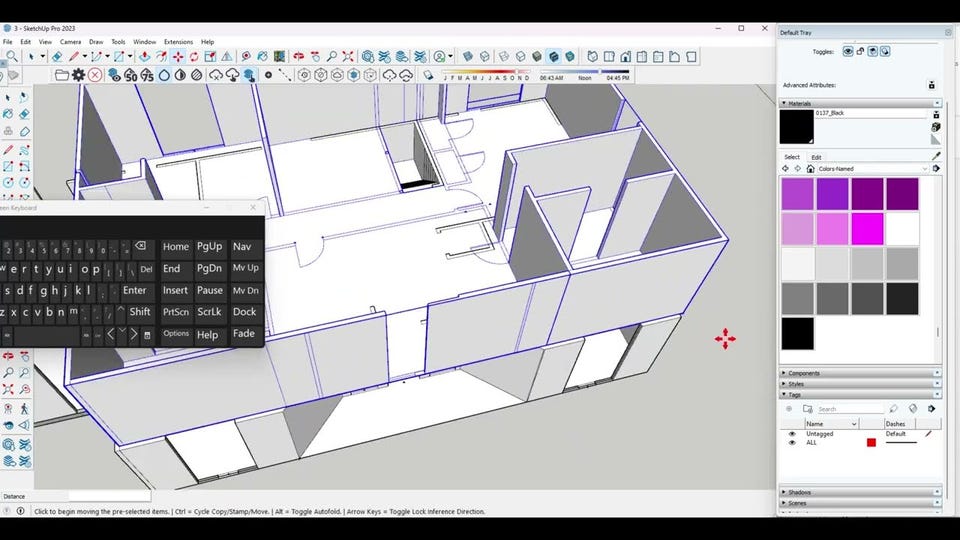This screenshot has height=540, width=960.
Task: Click the Eraser tool in the top toolbar
Action: coord(57,57)
